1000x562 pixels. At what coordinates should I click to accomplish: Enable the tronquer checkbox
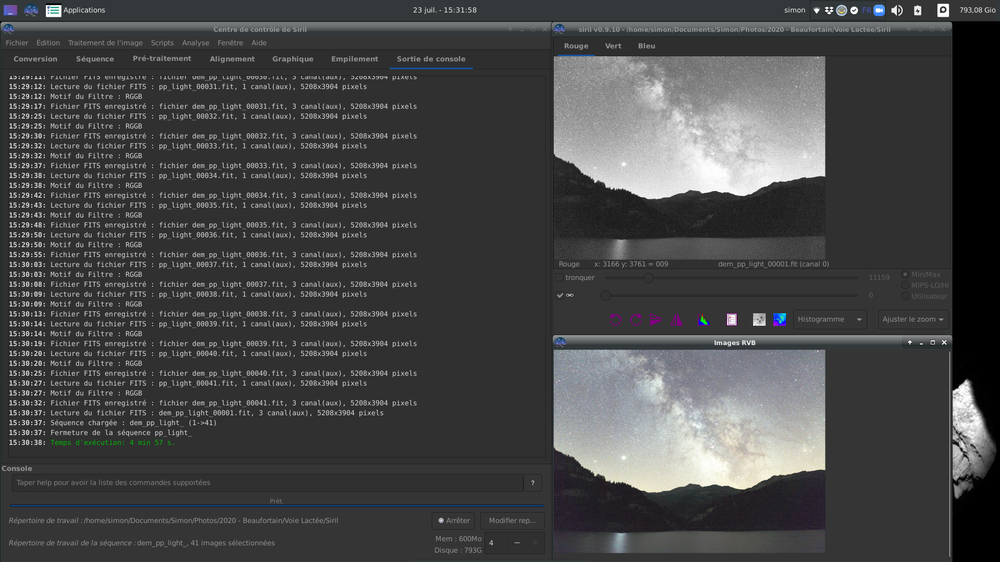[560, 278]
